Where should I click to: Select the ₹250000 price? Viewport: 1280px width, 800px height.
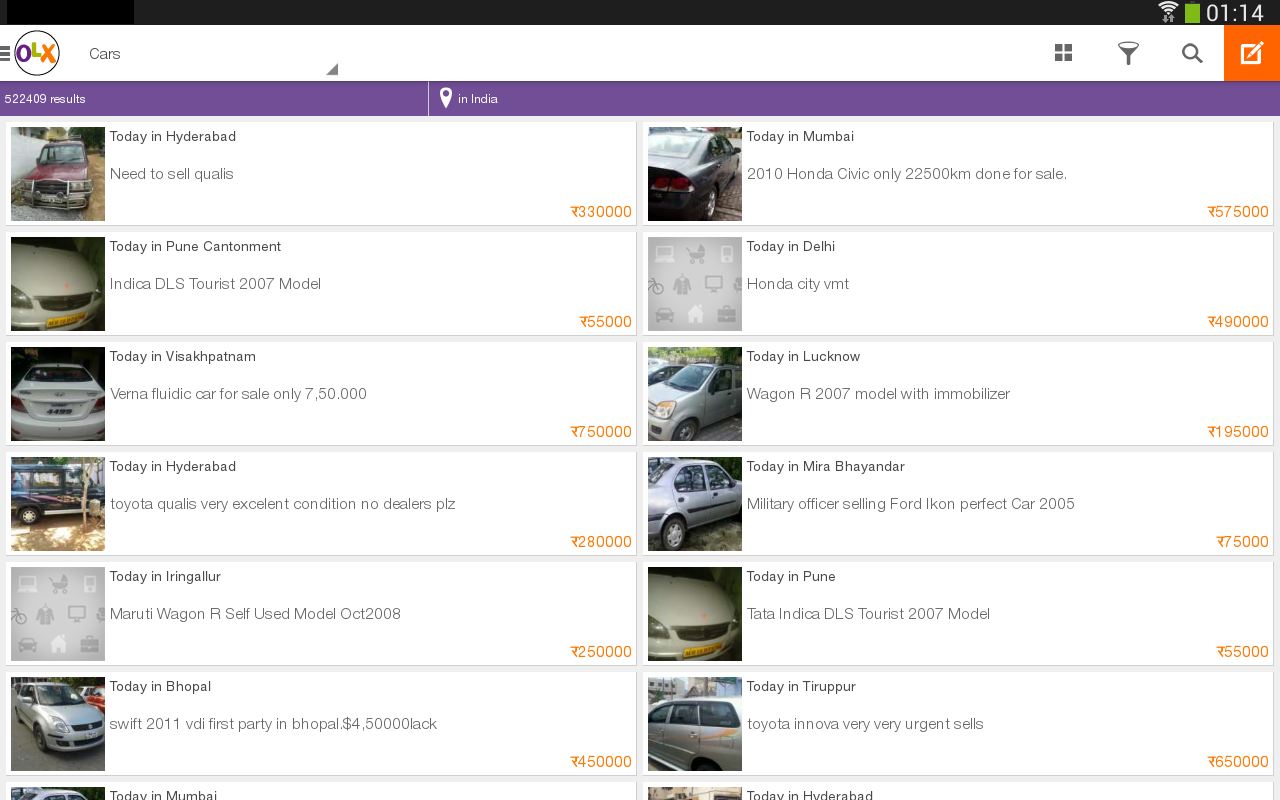click(601, 652)
